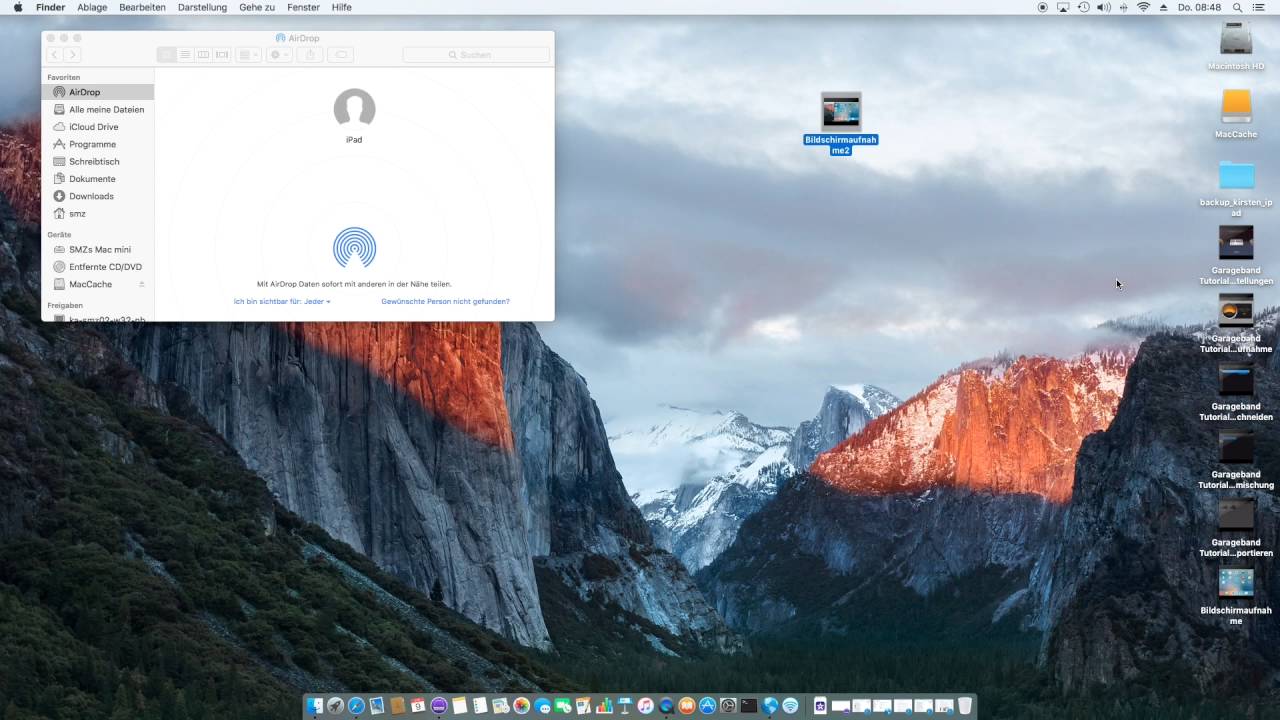Open Terminal from the Dock

click(749, 706)
